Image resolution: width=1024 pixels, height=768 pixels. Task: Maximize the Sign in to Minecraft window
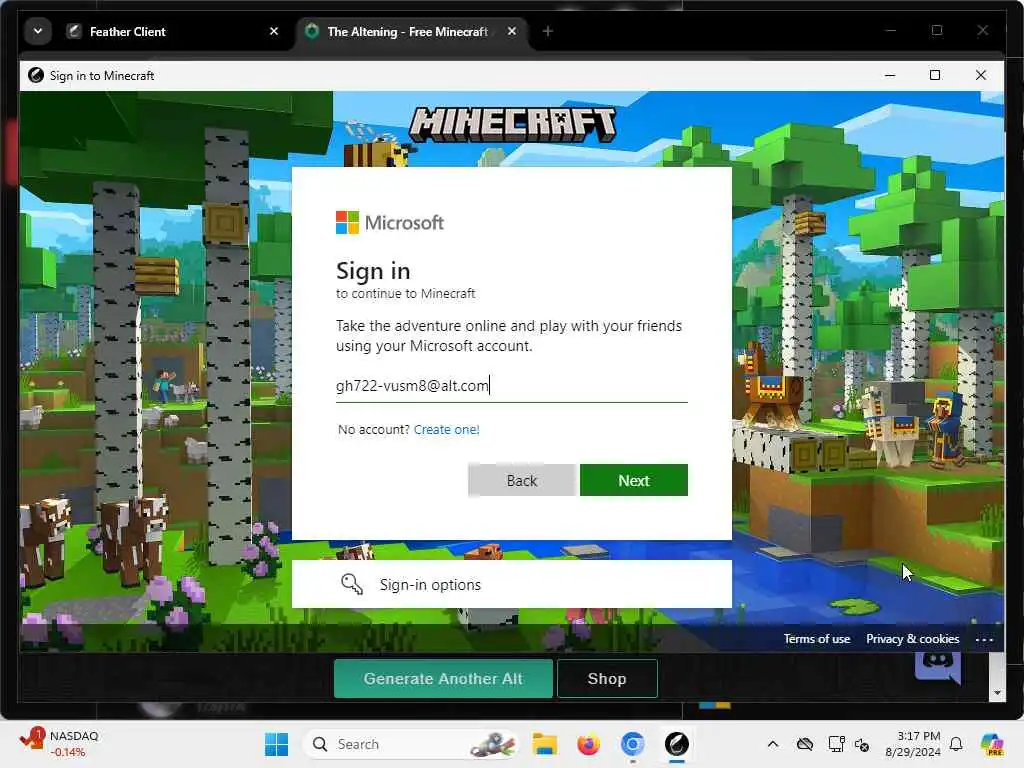pyautogui.click(x=935, y=75)
